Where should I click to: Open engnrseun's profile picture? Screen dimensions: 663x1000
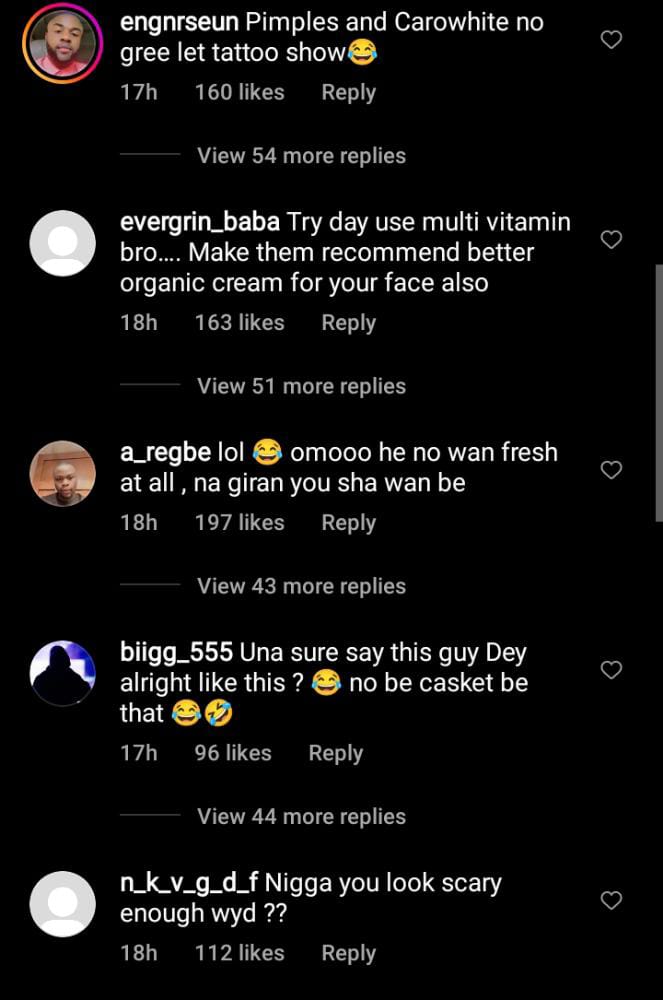tap(63, 42)
